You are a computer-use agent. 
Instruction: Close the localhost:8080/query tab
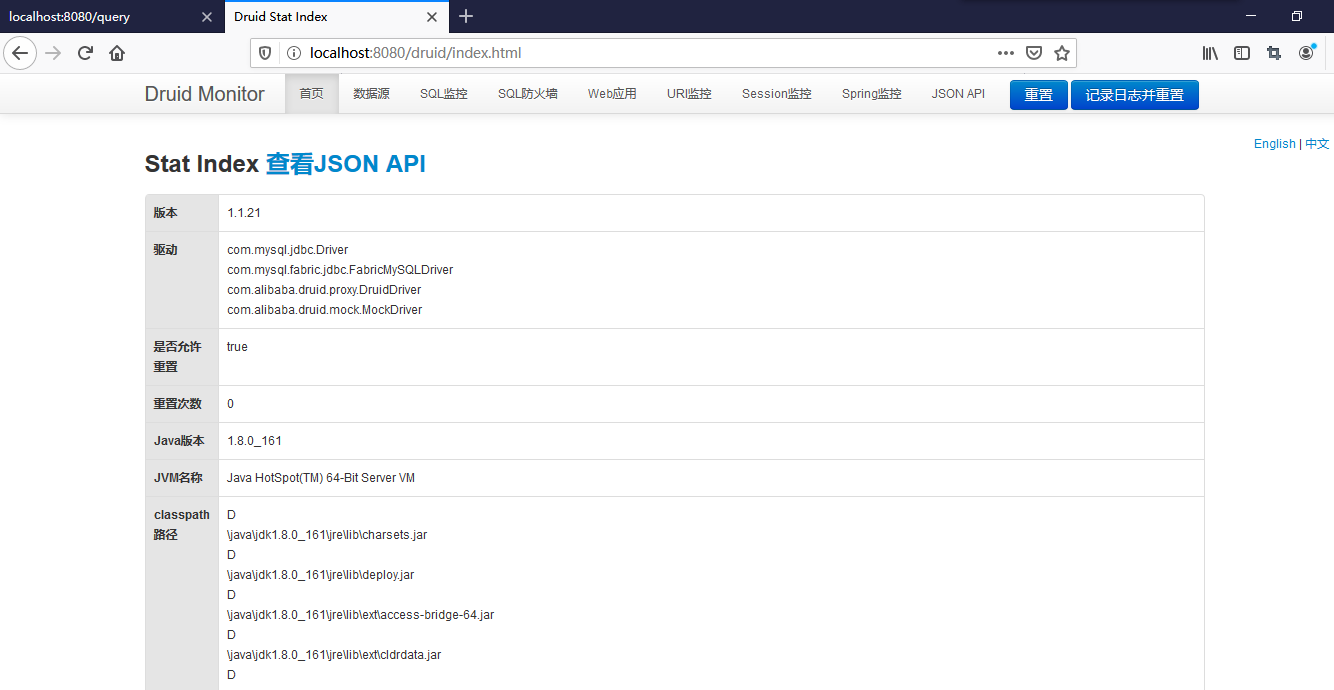point(207,17)
